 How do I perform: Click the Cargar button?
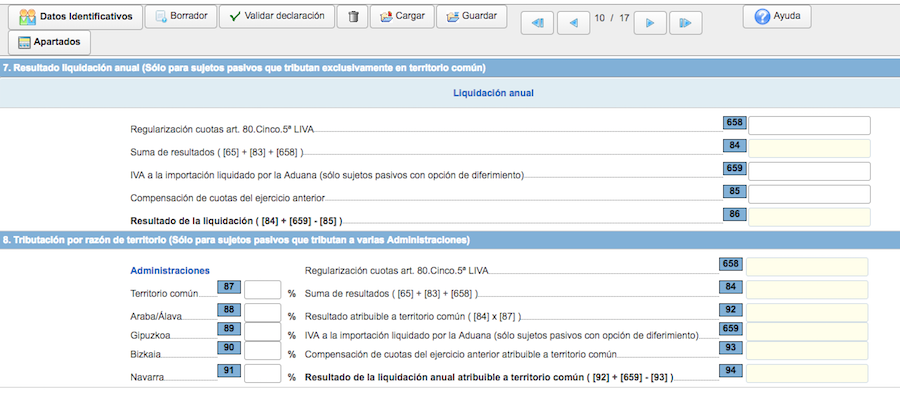coord(402,17)
